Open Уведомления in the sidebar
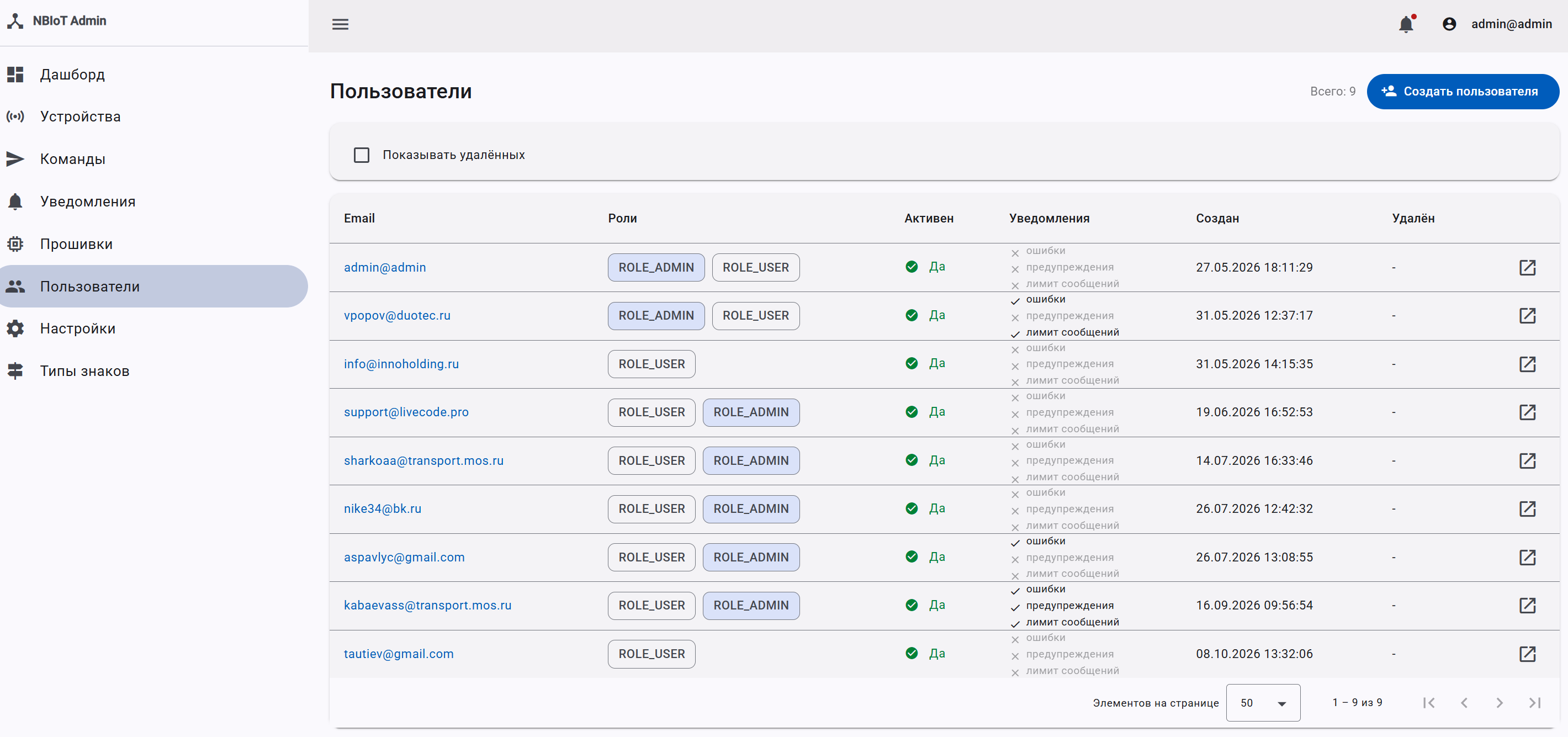Viewport: 1568px width, 737px height. [154, 202]
